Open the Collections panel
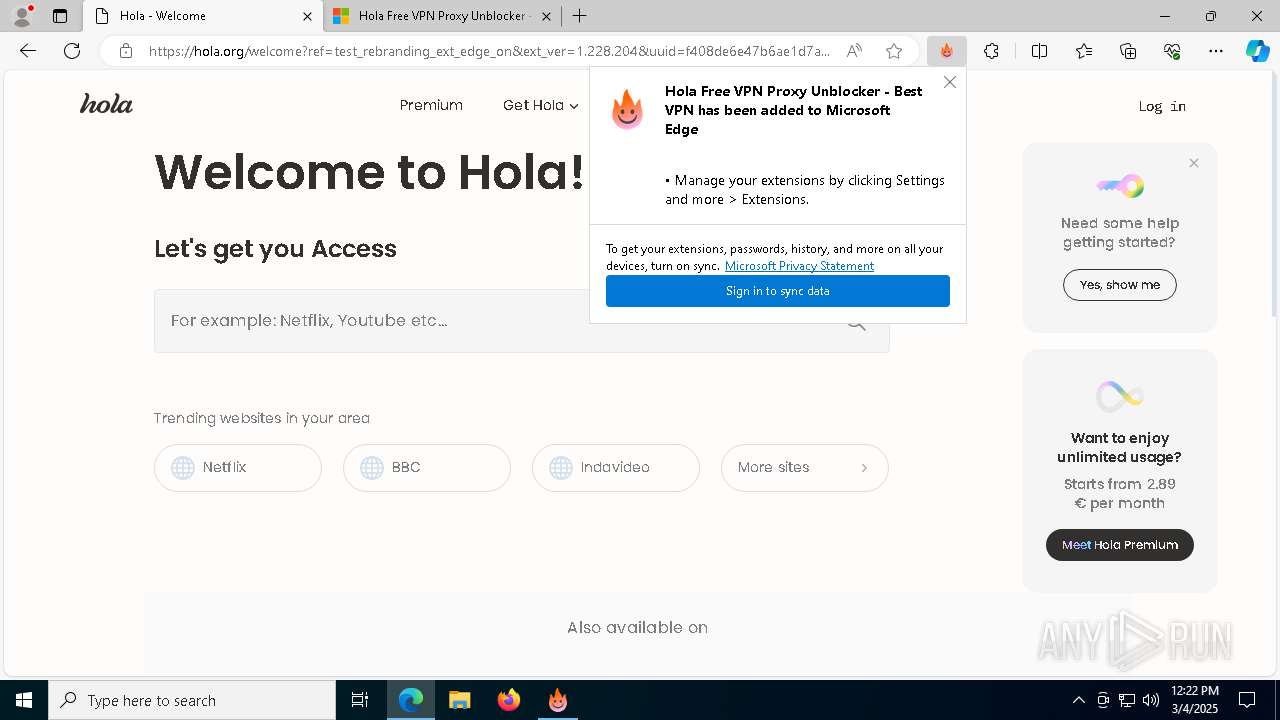Image resolution: width=1280 pixels, height=720 pixels. point(1128,51)
